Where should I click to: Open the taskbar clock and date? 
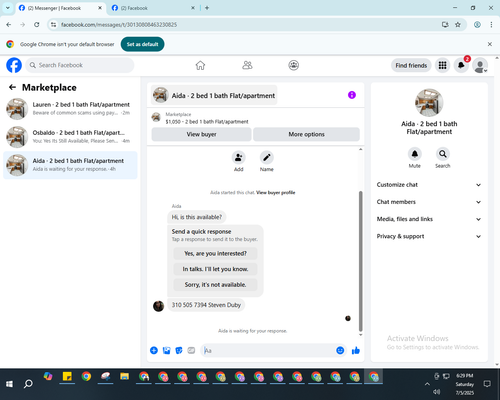465,384
